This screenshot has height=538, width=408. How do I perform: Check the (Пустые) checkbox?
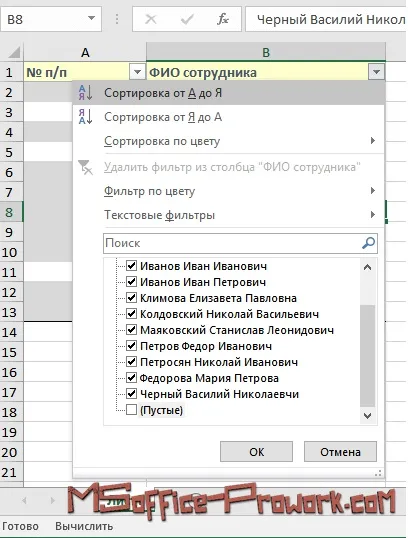tap(131, 409)
